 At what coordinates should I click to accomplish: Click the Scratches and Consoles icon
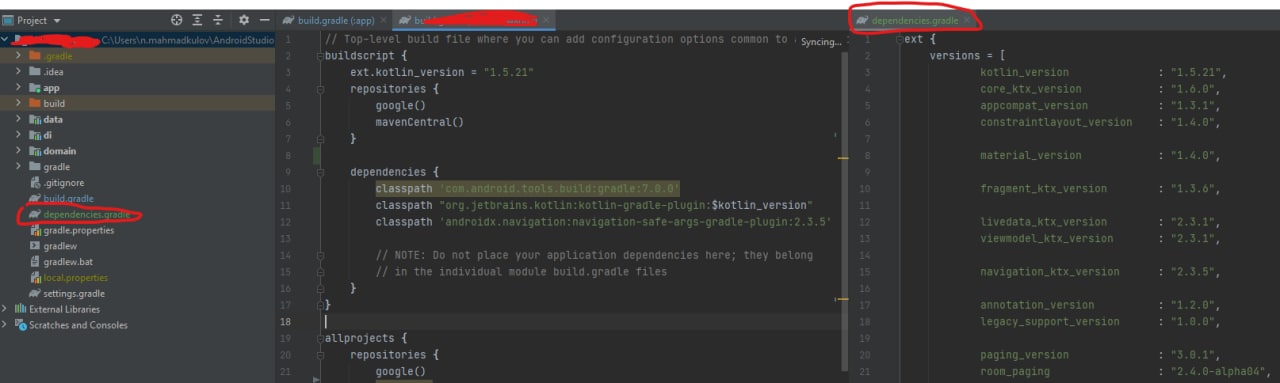click(20, 325)
